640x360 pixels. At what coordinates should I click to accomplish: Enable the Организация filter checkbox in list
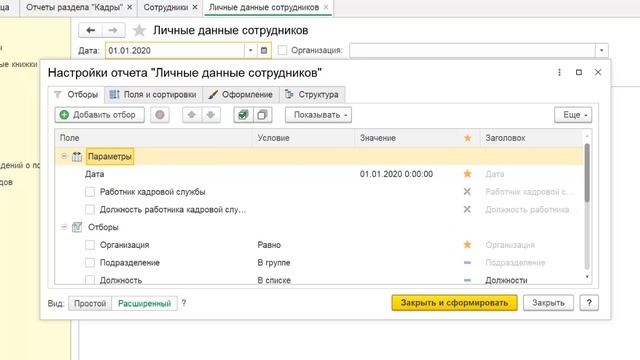point(90,244)
